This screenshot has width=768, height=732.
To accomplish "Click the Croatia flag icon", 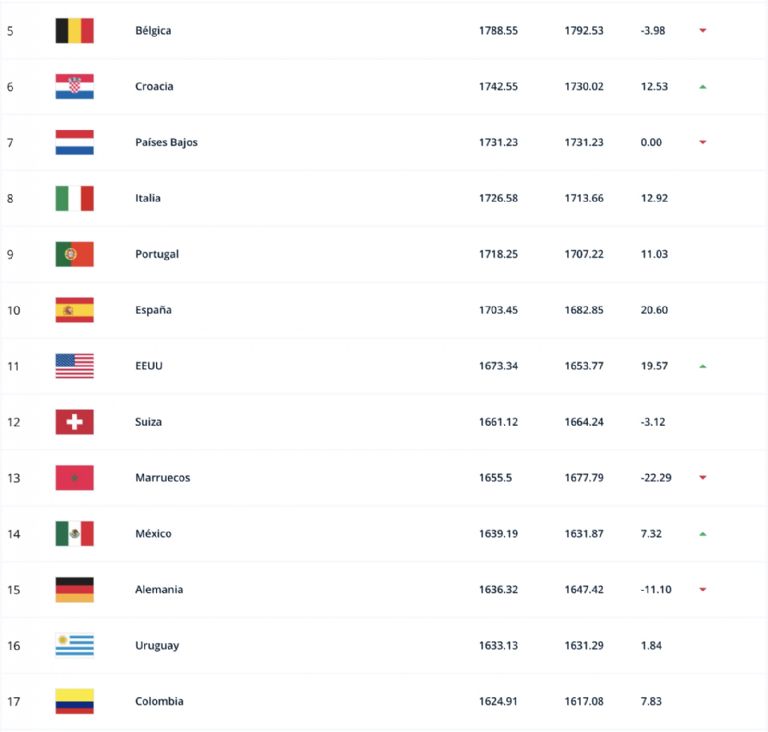I will tap(74, 87).
